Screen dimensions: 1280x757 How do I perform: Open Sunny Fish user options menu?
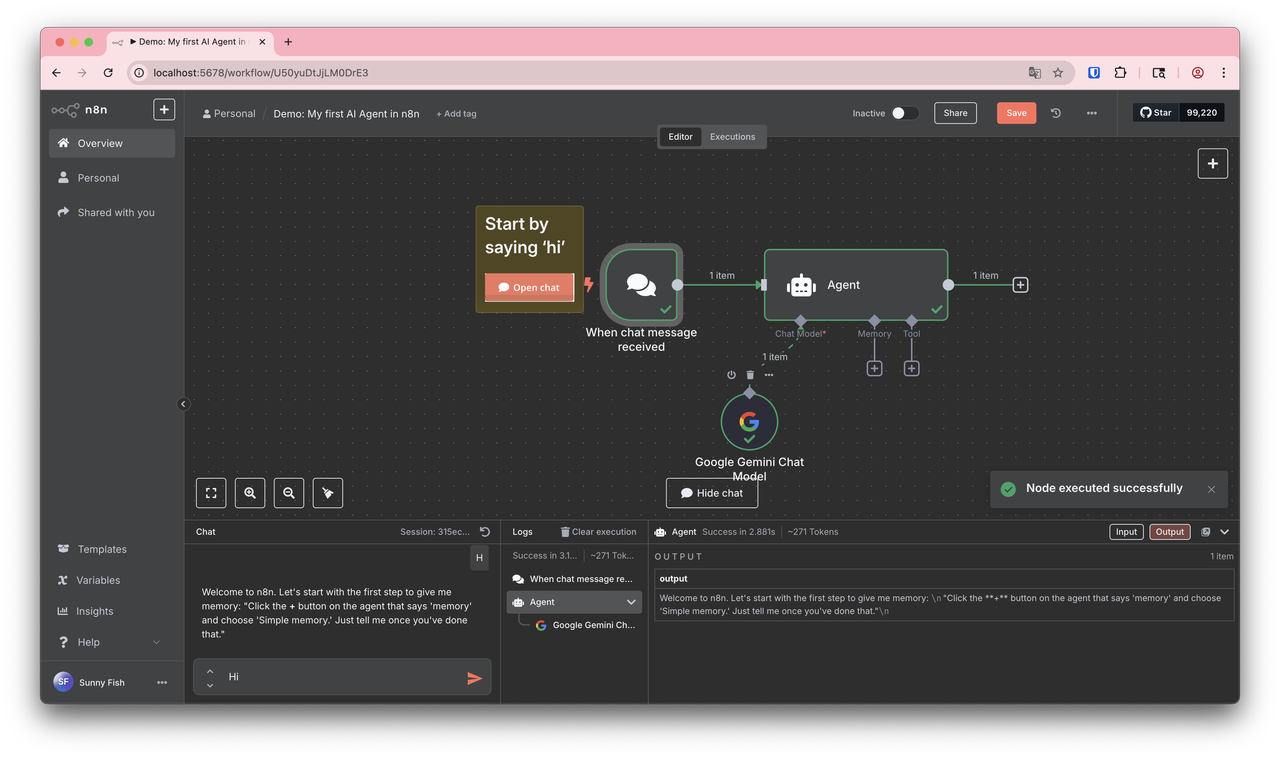click(162, 682)
